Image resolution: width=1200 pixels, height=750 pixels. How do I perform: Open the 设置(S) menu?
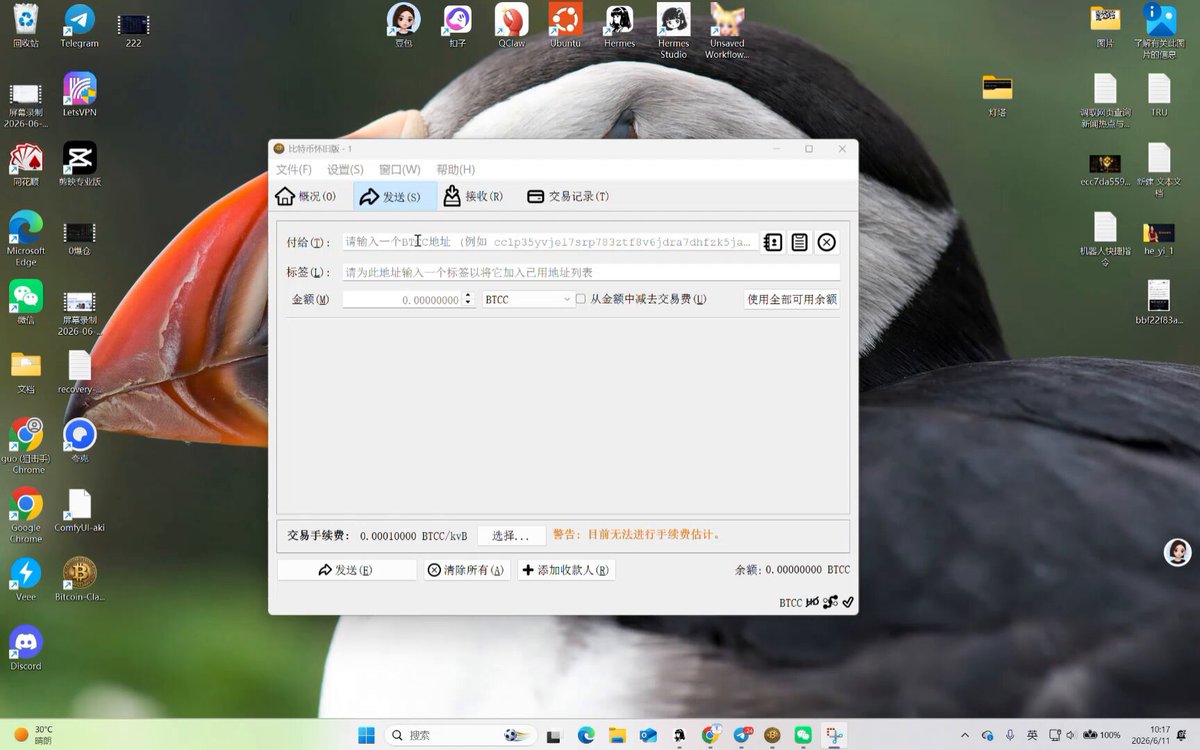coord(345,170)
